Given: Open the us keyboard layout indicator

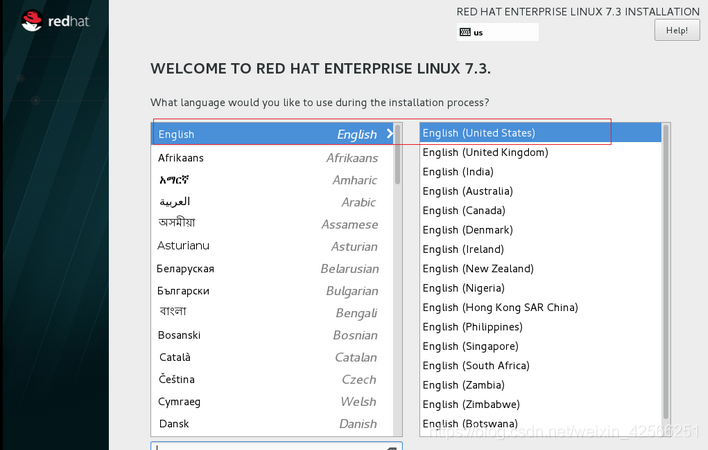Looking at the screenshot, I should (x=498, y=32).
